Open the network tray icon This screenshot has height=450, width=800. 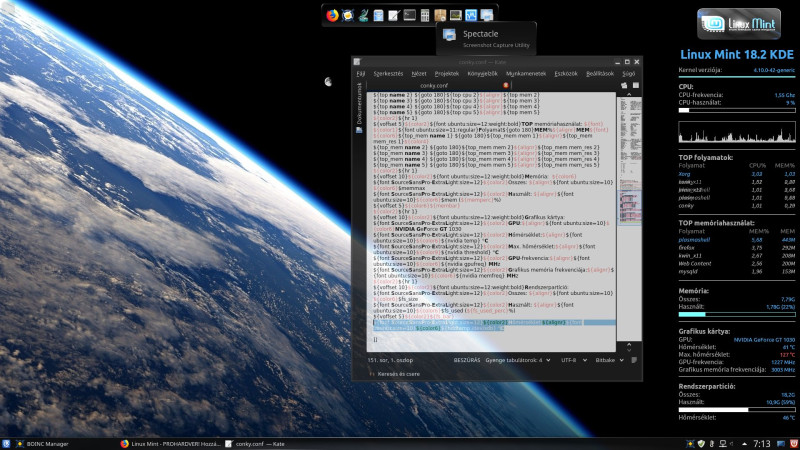[x=722, y=444]
